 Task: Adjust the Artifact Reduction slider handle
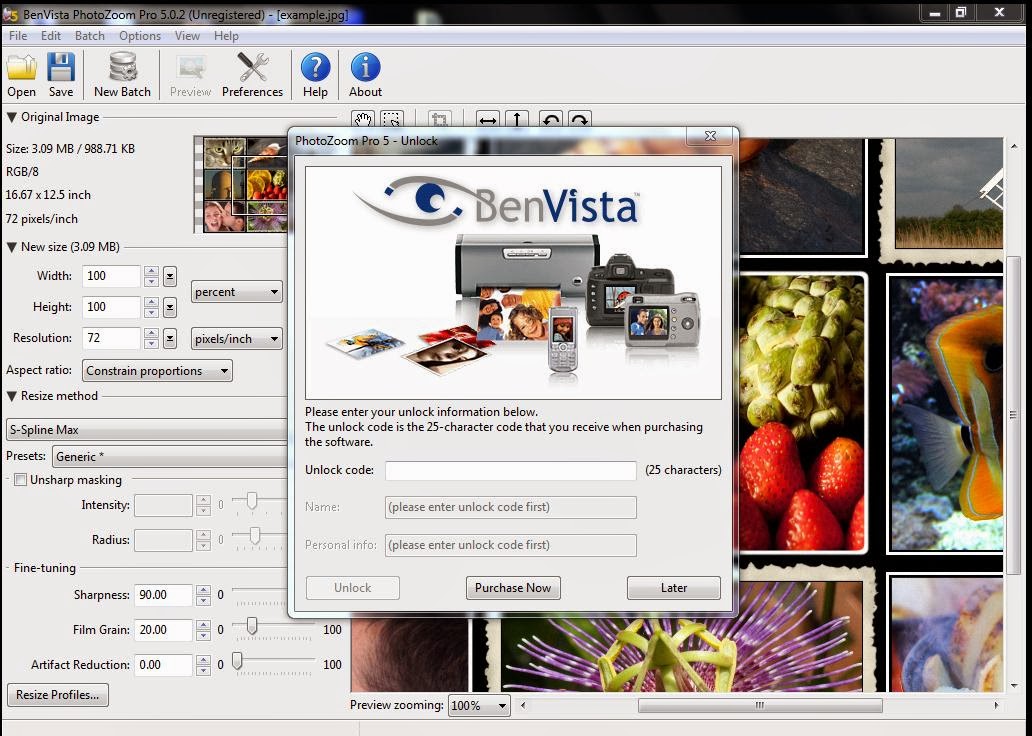click(238, 661)
